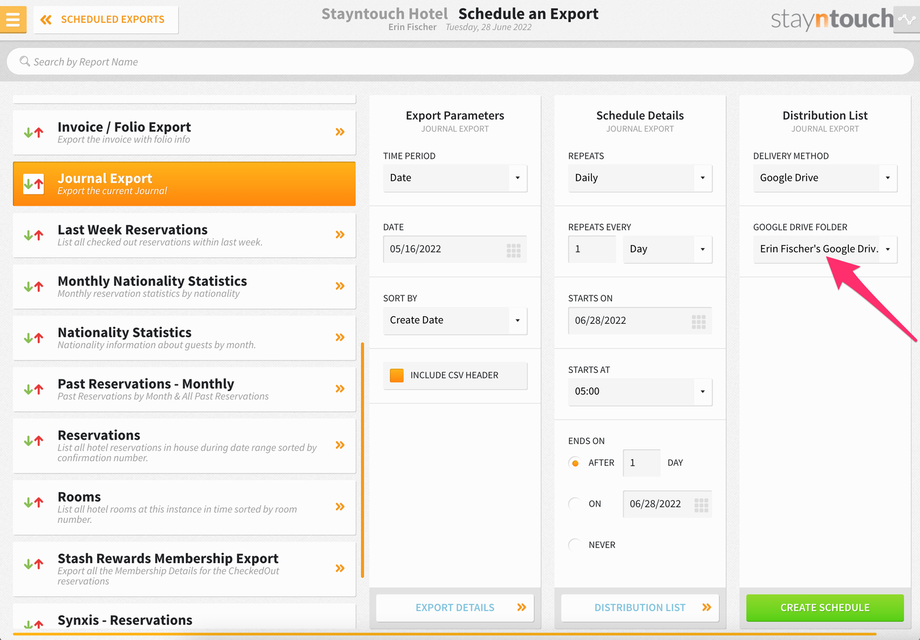Click the Monthly Nationality Statistics arrows icon
Screen dimensions: 920x640
33,287
